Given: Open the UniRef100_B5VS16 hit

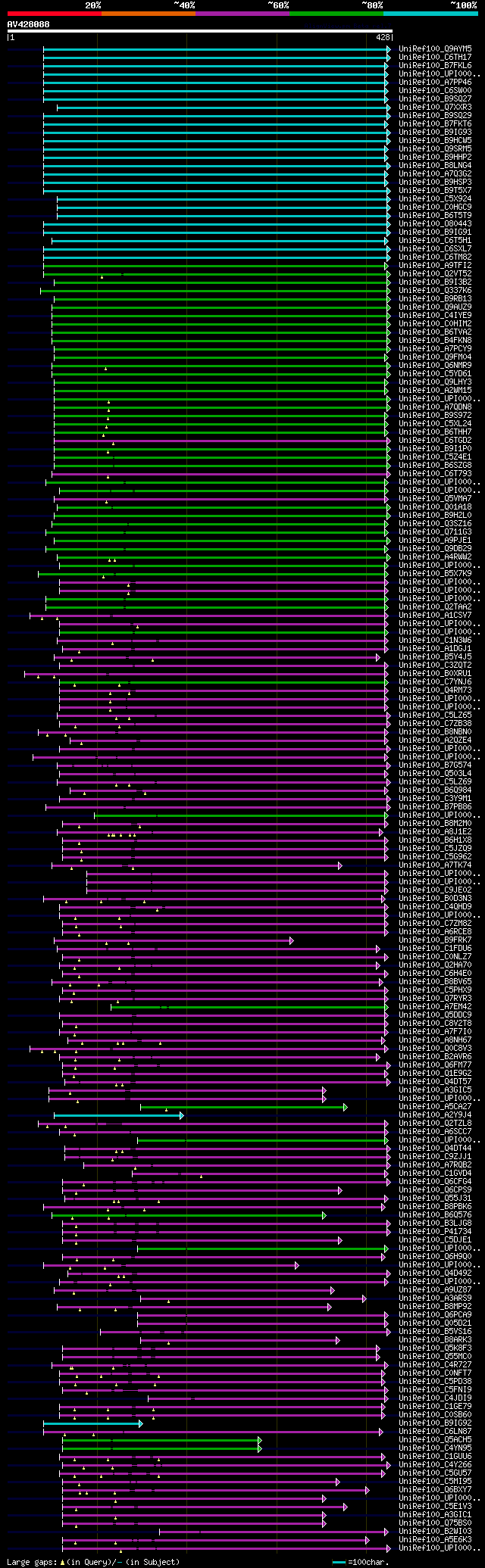Looking at the screenshot, I should [x=435, y=1331].
